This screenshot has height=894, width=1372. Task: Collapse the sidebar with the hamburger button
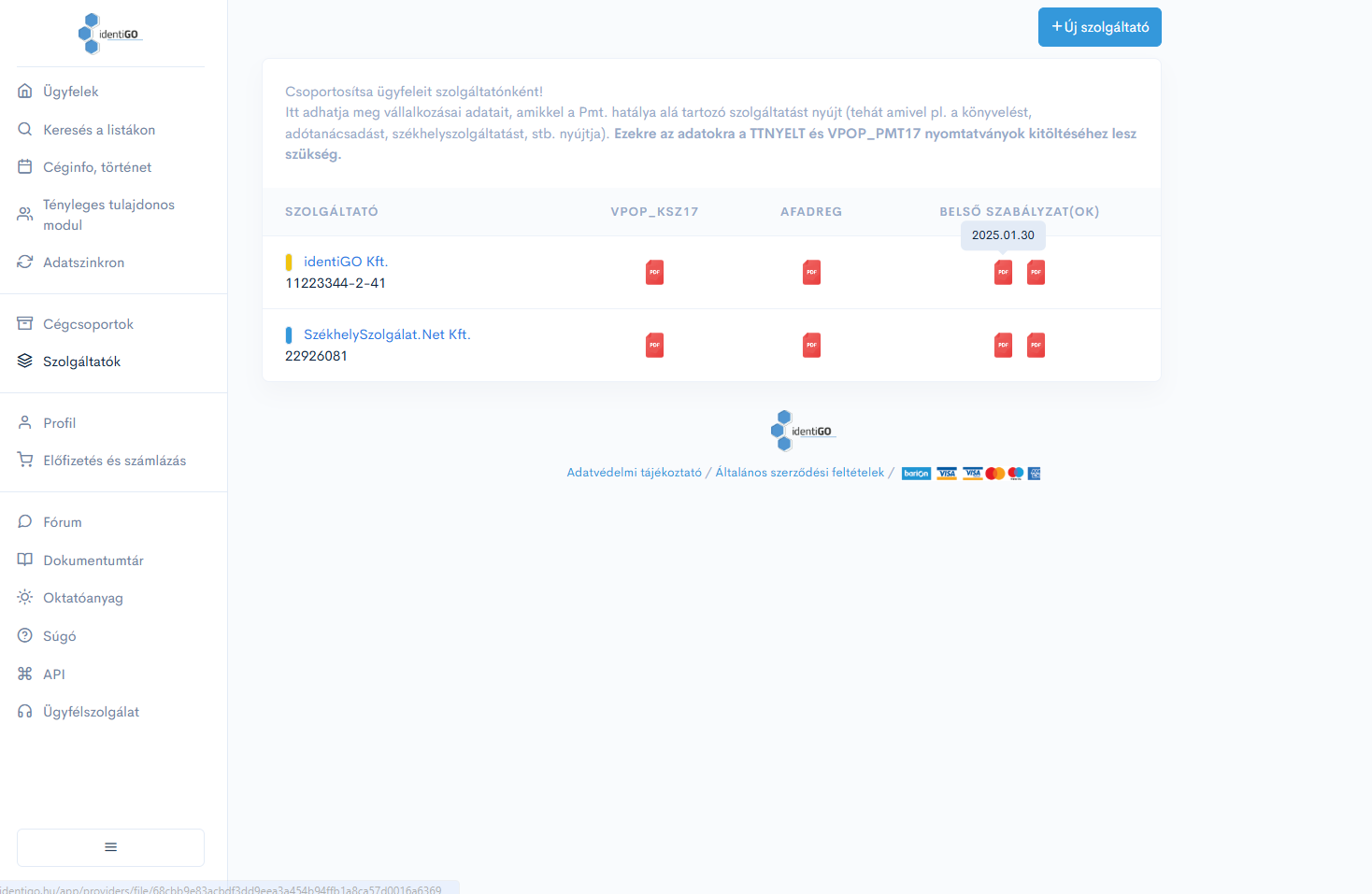[x=110, y=847]
